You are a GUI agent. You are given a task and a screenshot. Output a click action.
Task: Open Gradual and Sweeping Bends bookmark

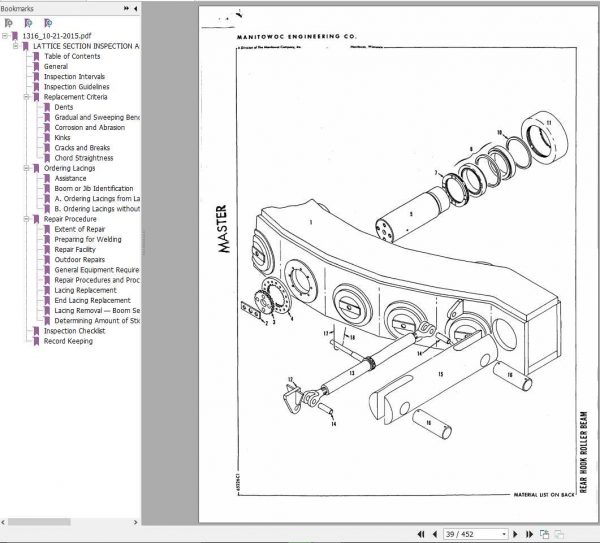click(97, 117)
